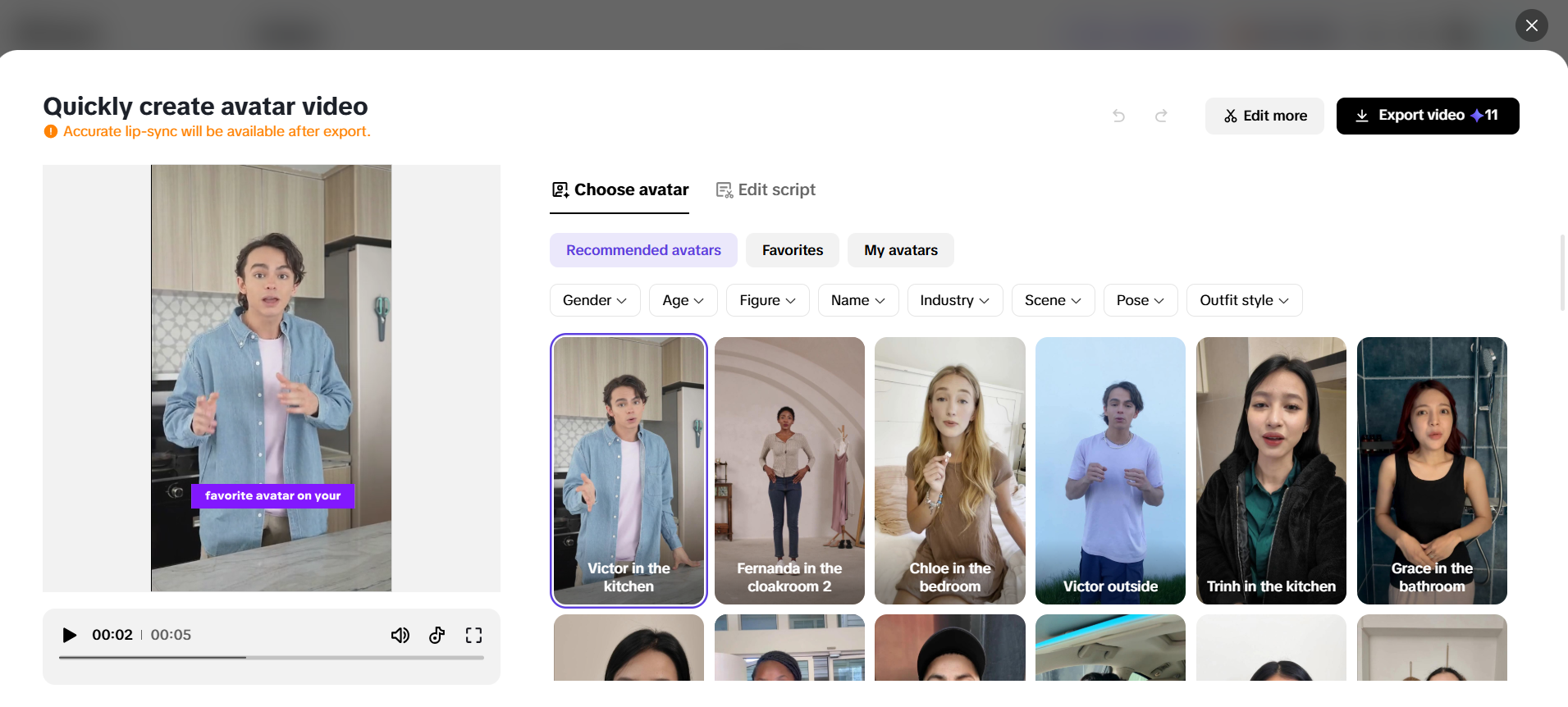Select Fernanda in the cloakroom 2 avatar
This screenshot has width=1568, height=707.
coord(789,470)
